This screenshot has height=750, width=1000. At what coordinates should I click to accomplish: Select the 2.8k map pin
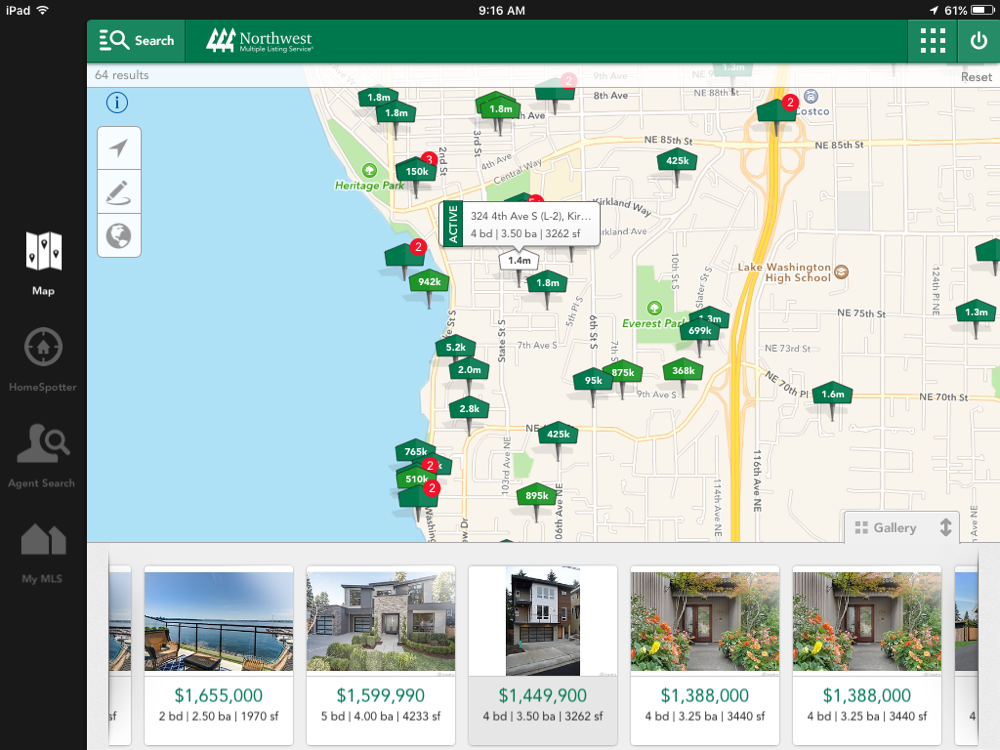click(x=469, y=409)
